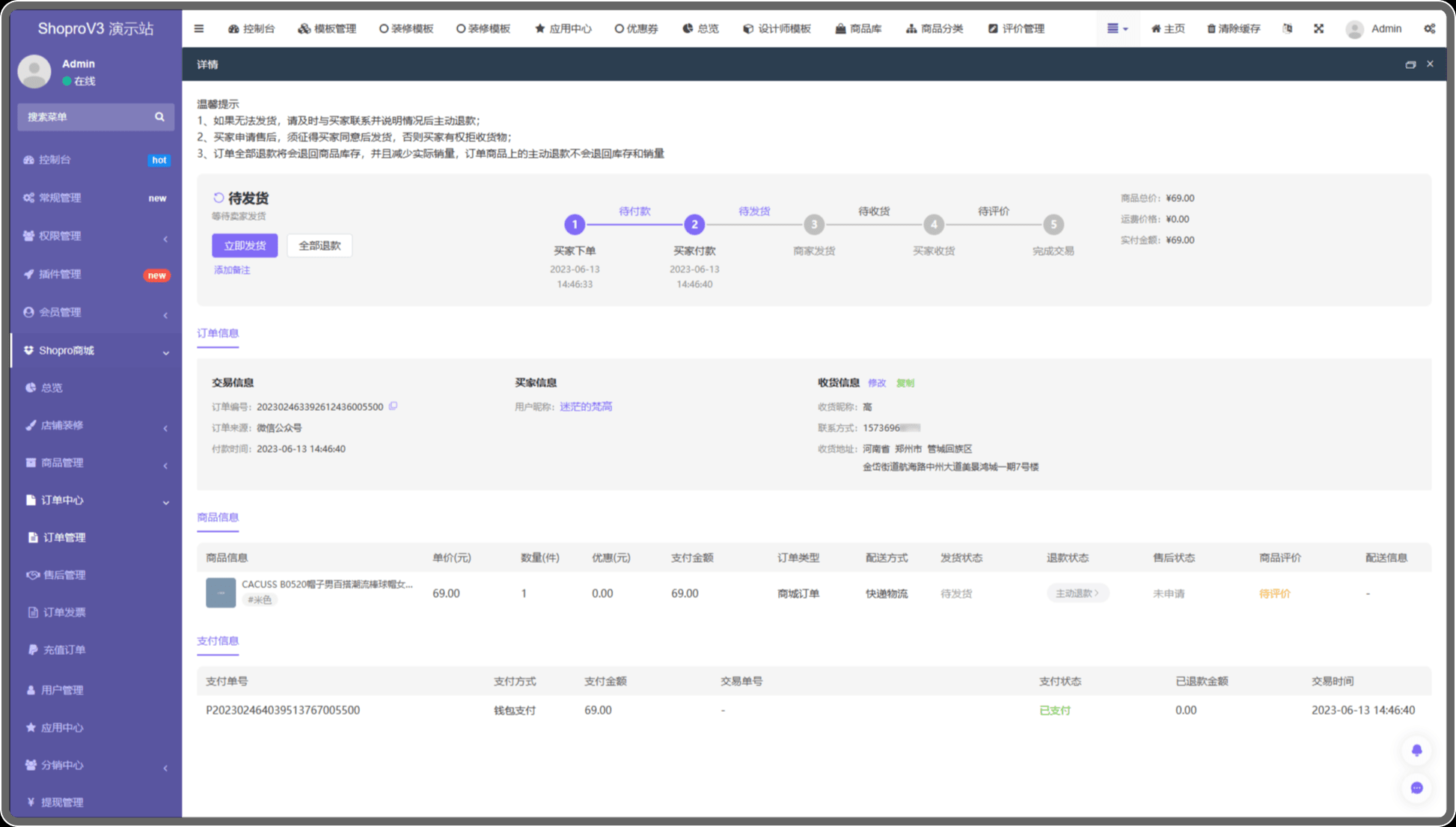Click step 3 商家发货 on the progress bar

tap(813, 225)
